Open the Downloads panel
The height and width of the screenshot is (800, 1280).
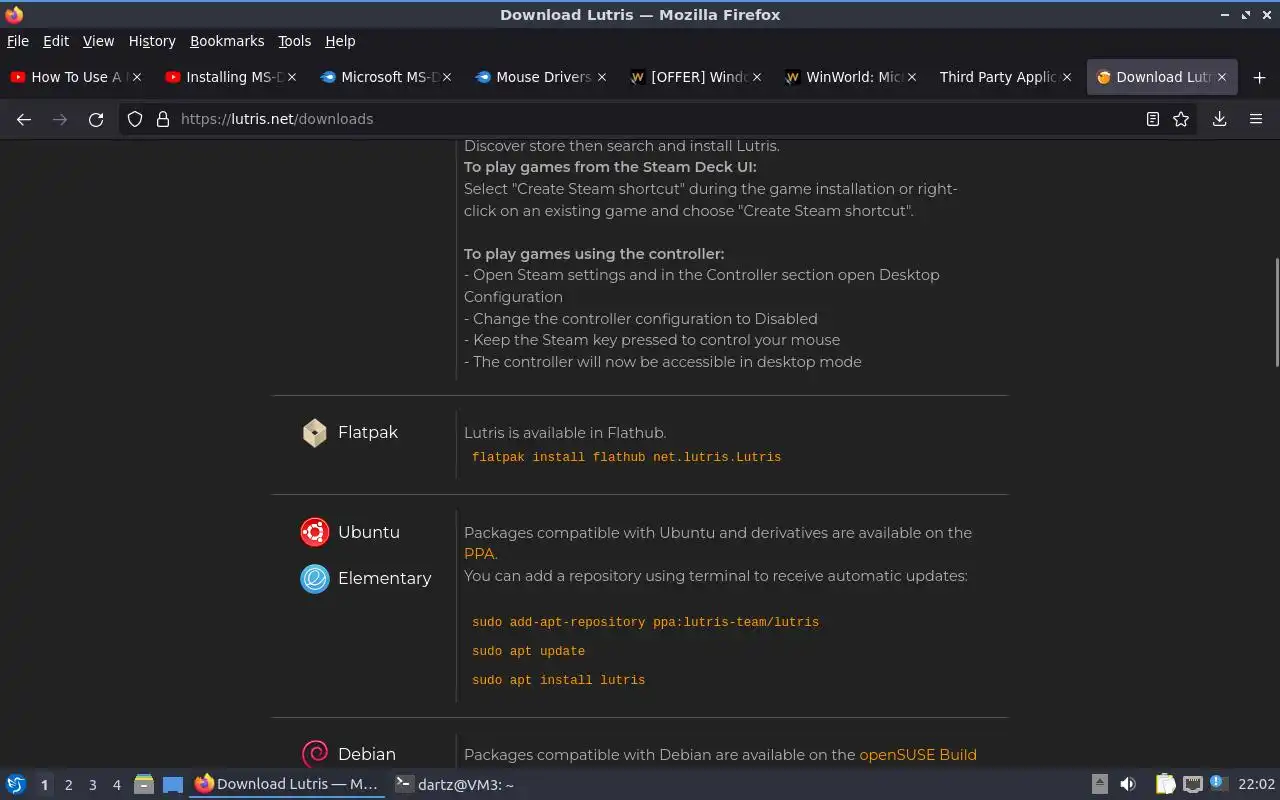pos(1220,119)
